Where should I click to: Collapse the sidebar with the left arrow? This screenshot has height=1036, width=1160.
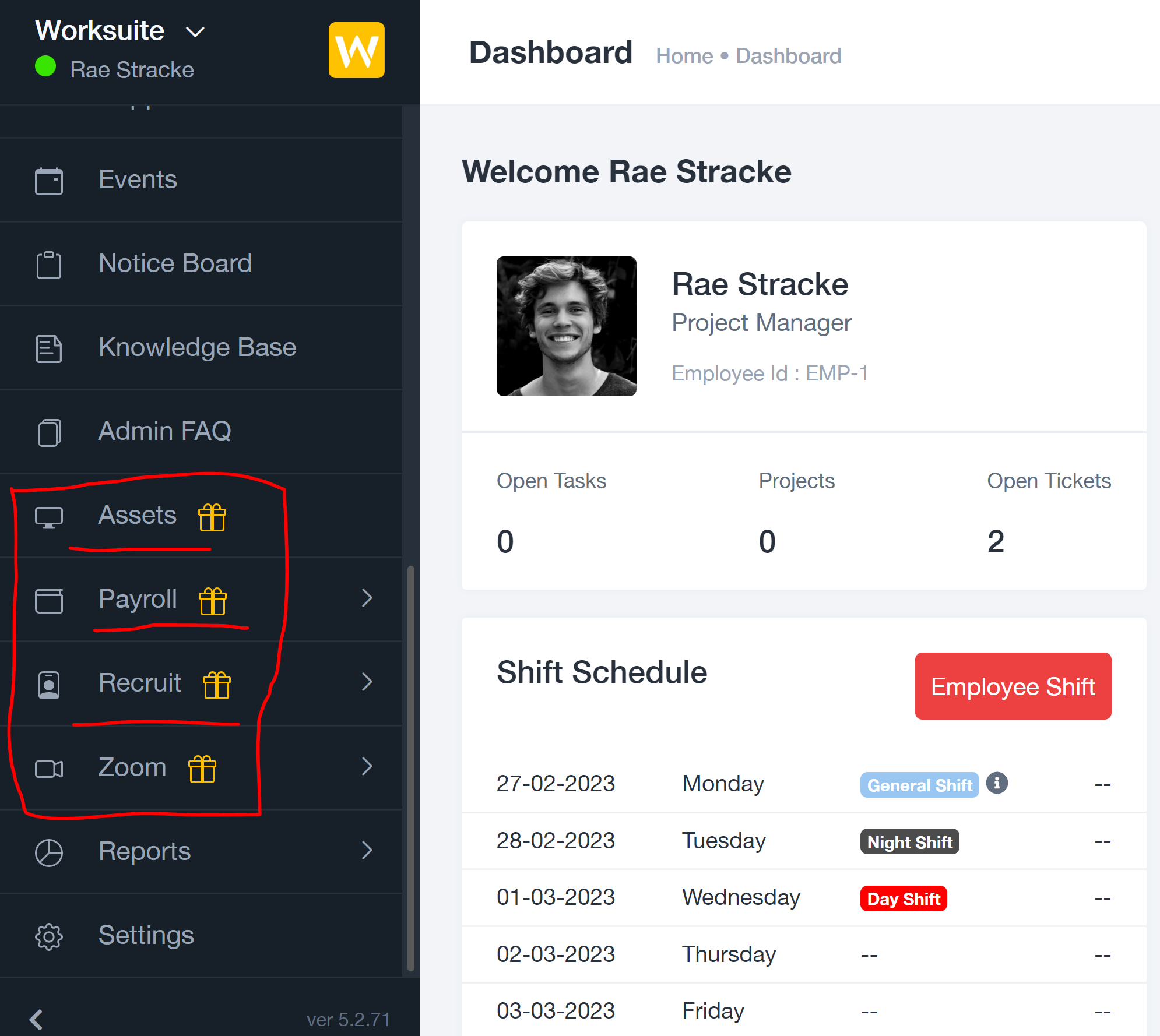[x=36, y=1019]
